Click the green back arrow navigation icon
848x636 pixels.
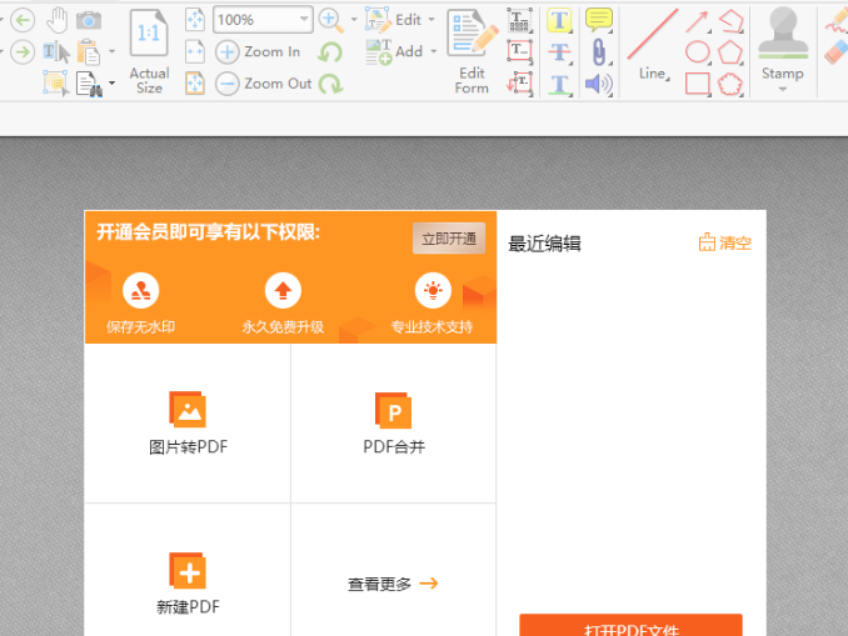[x=22, y=21]
